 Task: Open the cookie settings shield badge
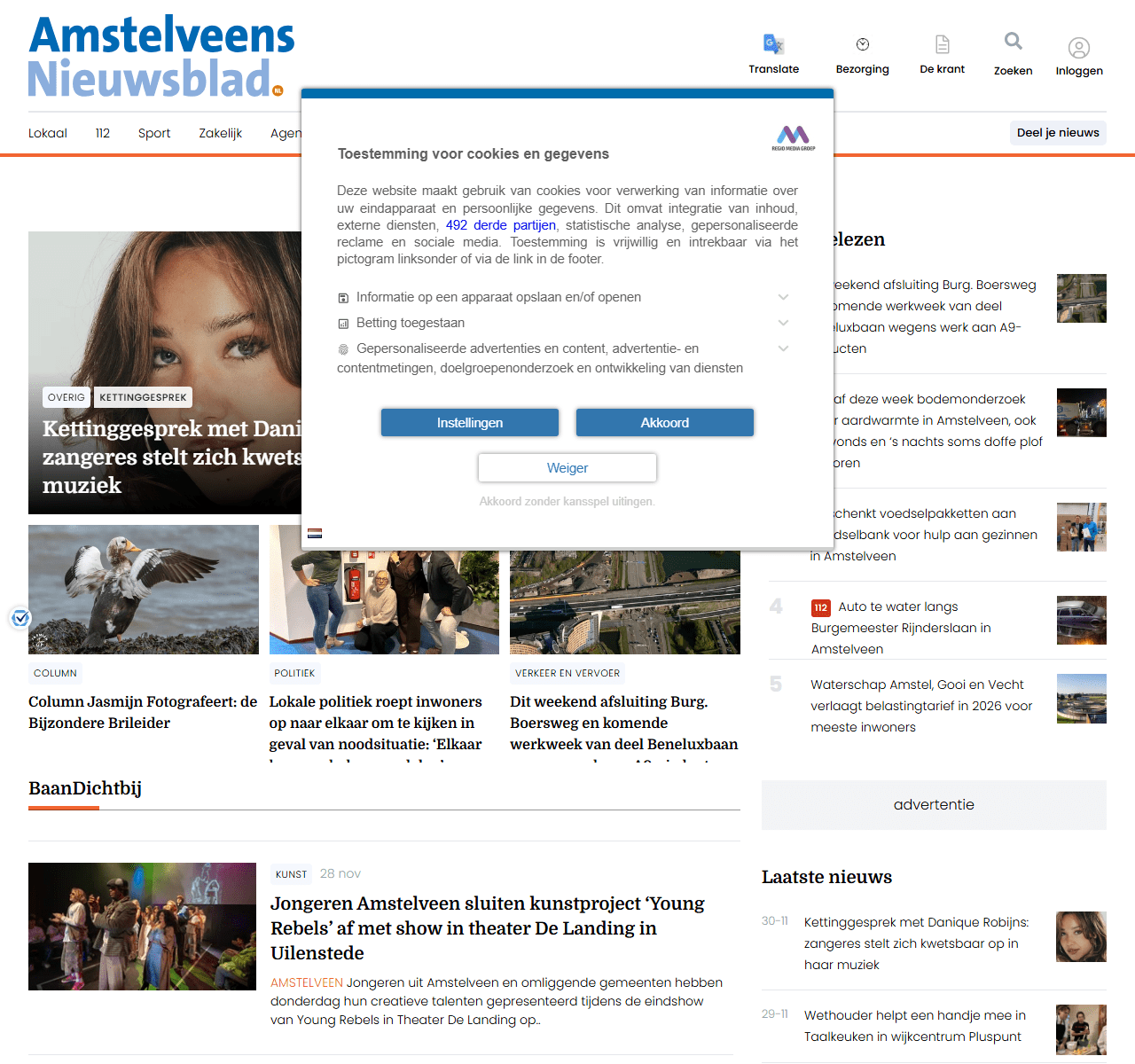click(x=20, y=618)
